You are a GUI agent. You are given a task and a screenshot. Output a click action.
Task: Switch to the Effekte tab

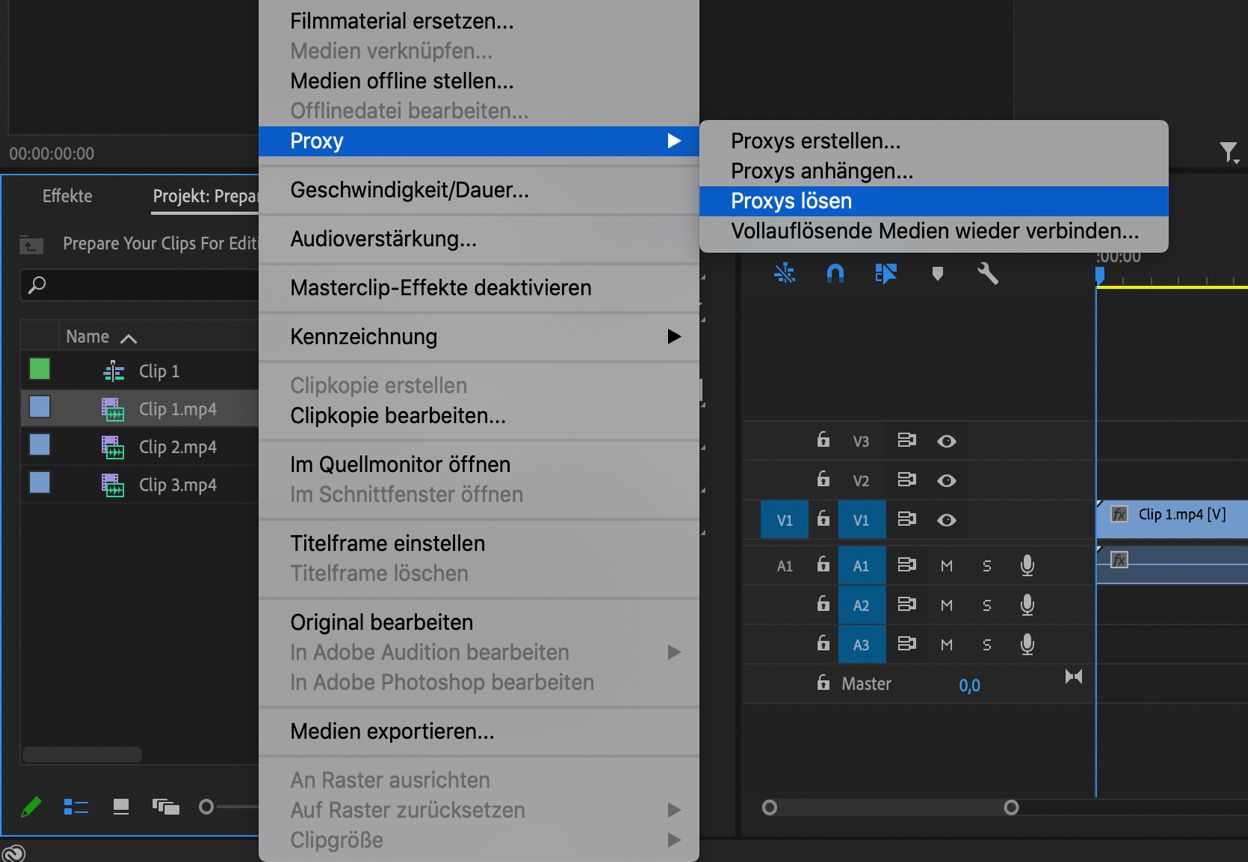coord(67,196)
